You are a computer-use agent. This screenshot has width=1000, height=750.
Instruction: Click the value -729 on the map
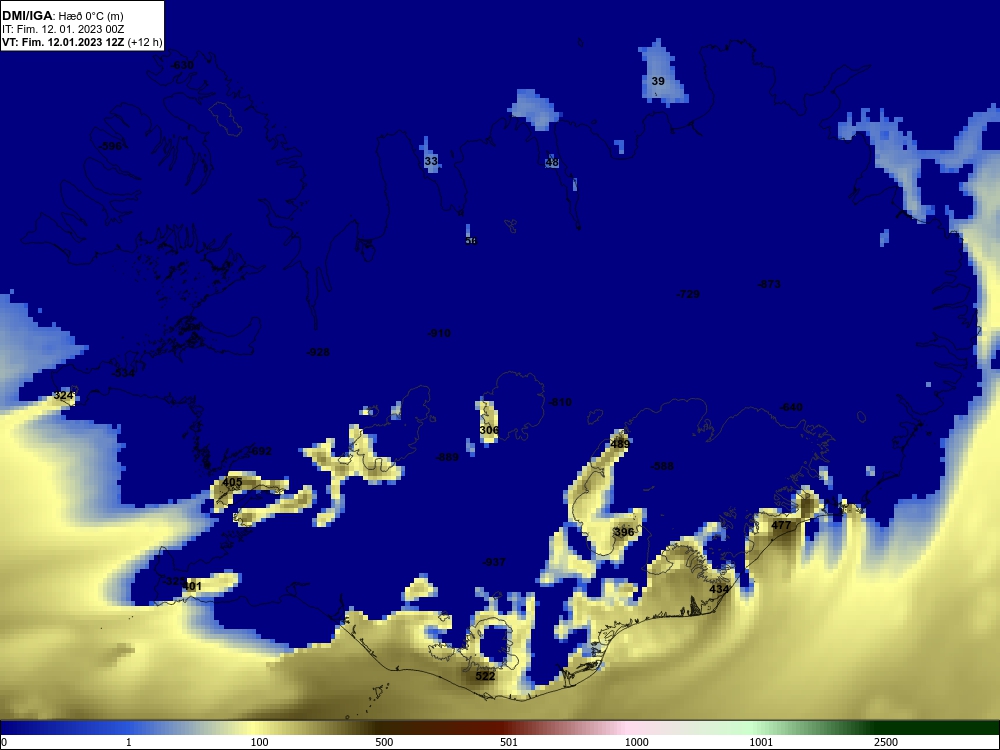pyautogui.click(x=688, y=294)
